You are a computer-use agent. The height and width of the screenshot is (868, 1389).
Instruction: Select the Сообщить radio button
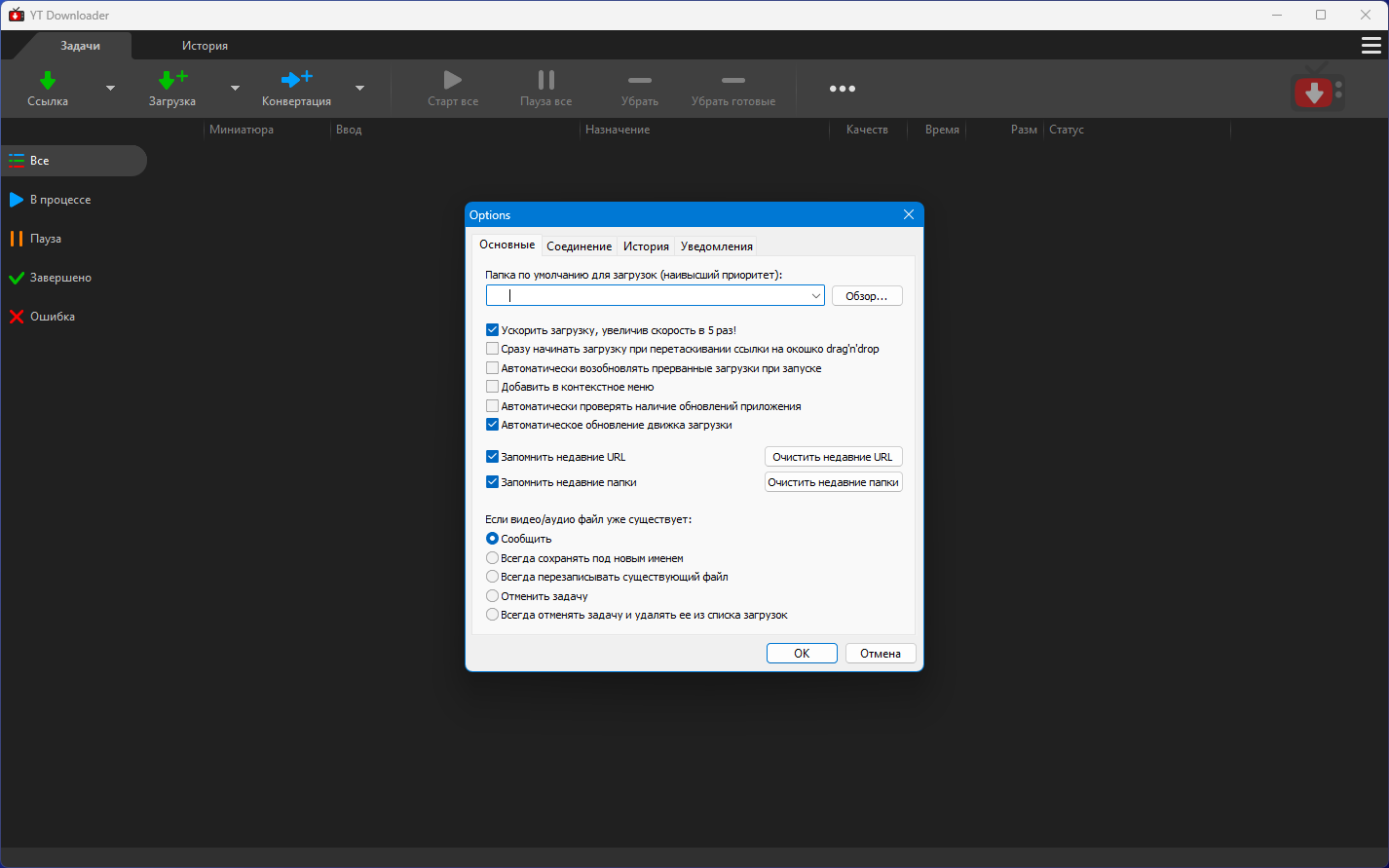pos(492,539)
